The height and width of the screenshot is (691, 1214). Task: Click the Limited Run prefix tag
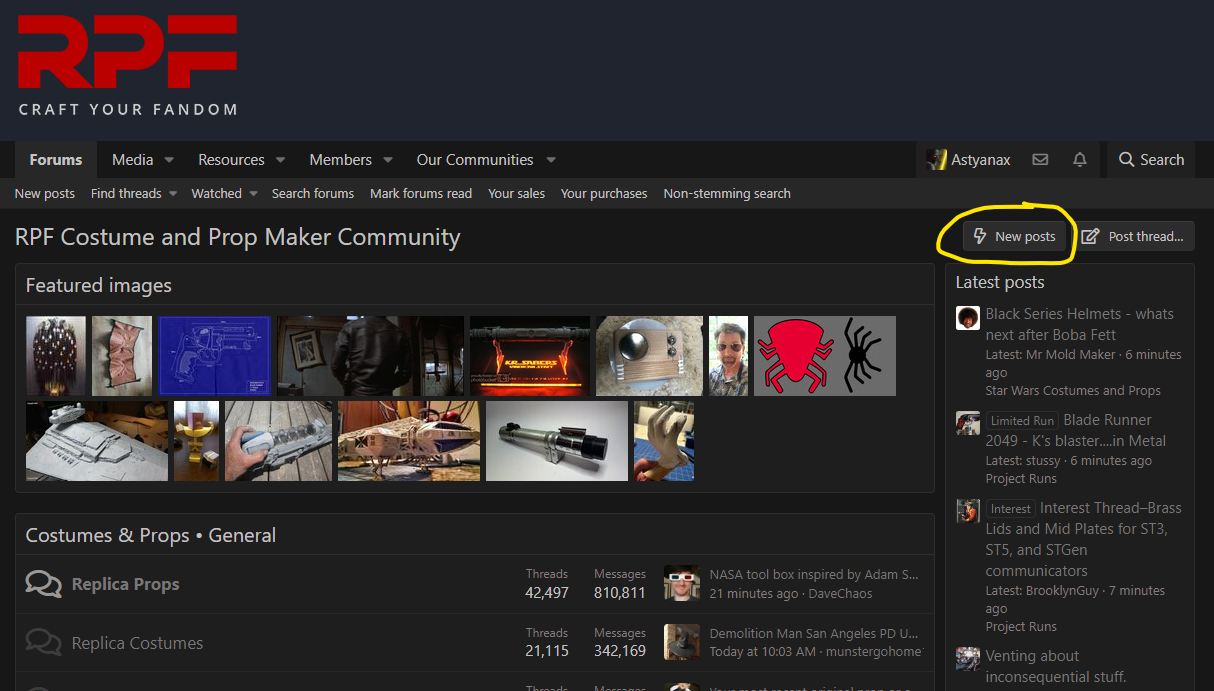[1022, 421]
